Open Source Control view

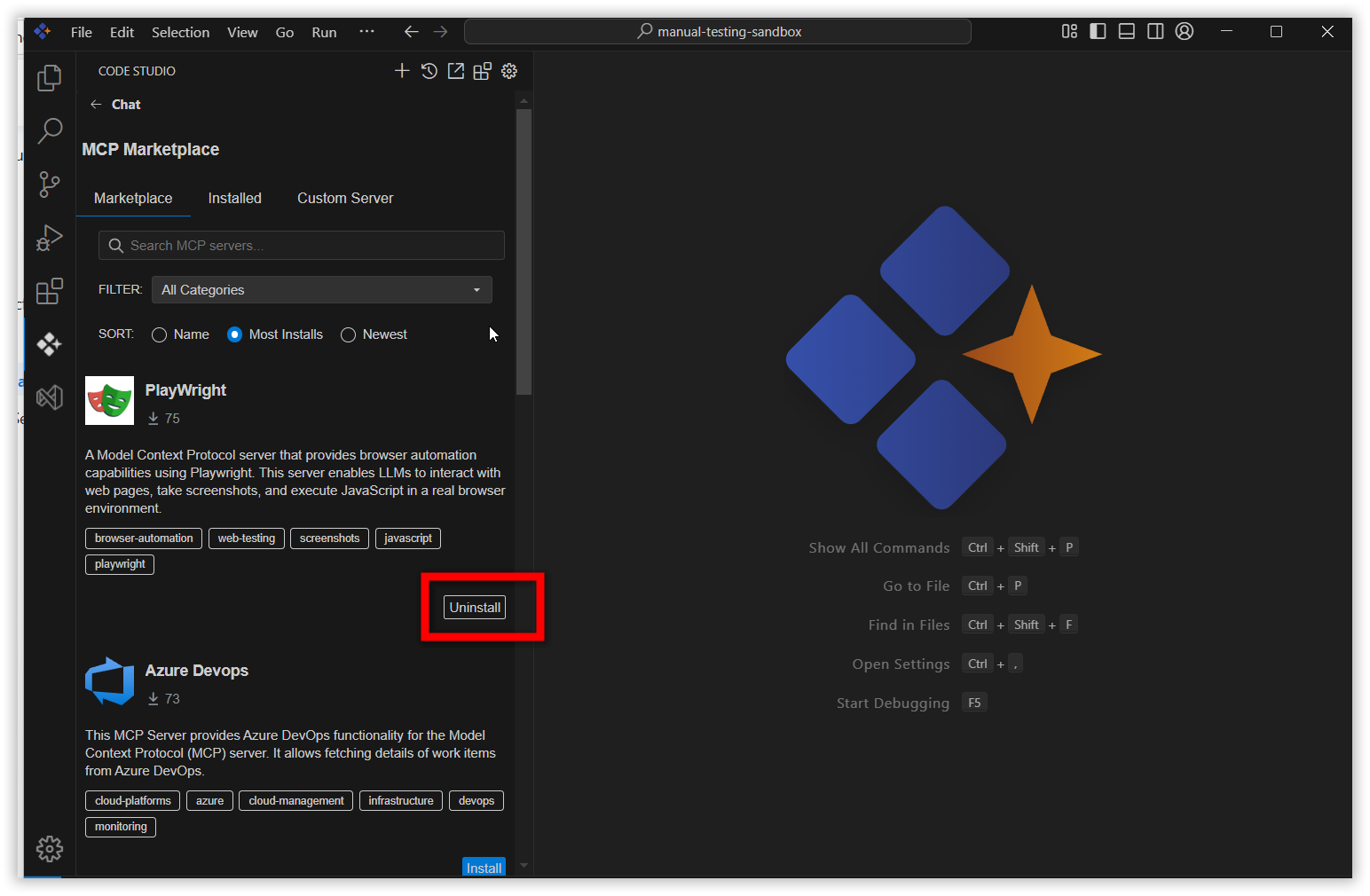point(50,185)
